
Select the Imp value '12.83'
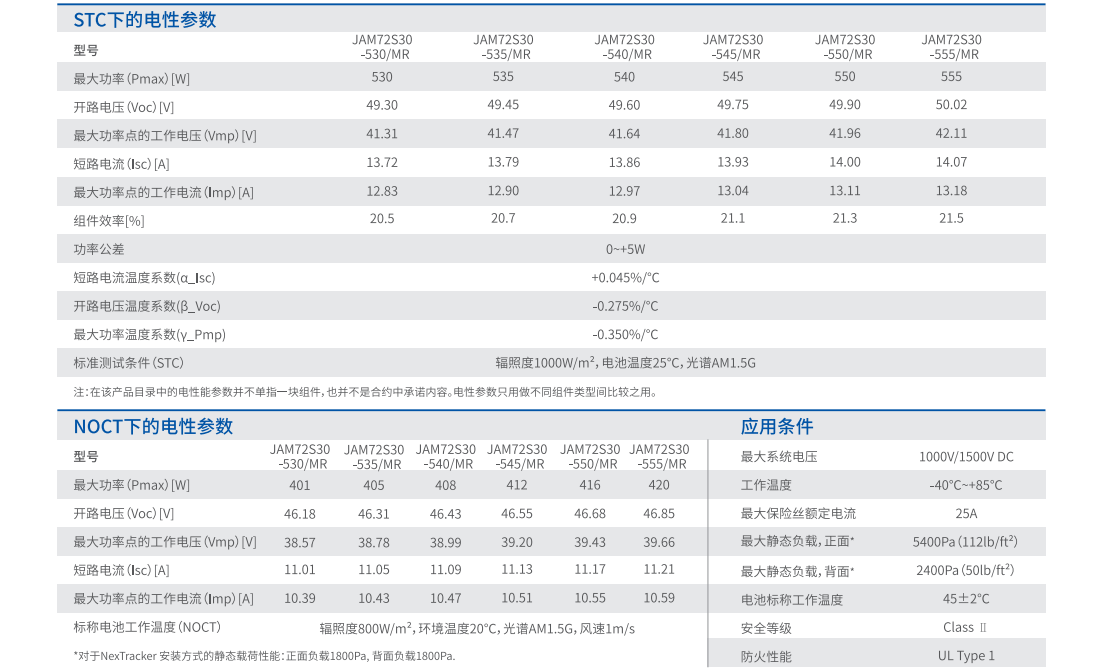pyautogui.click(x=382, y=191)
